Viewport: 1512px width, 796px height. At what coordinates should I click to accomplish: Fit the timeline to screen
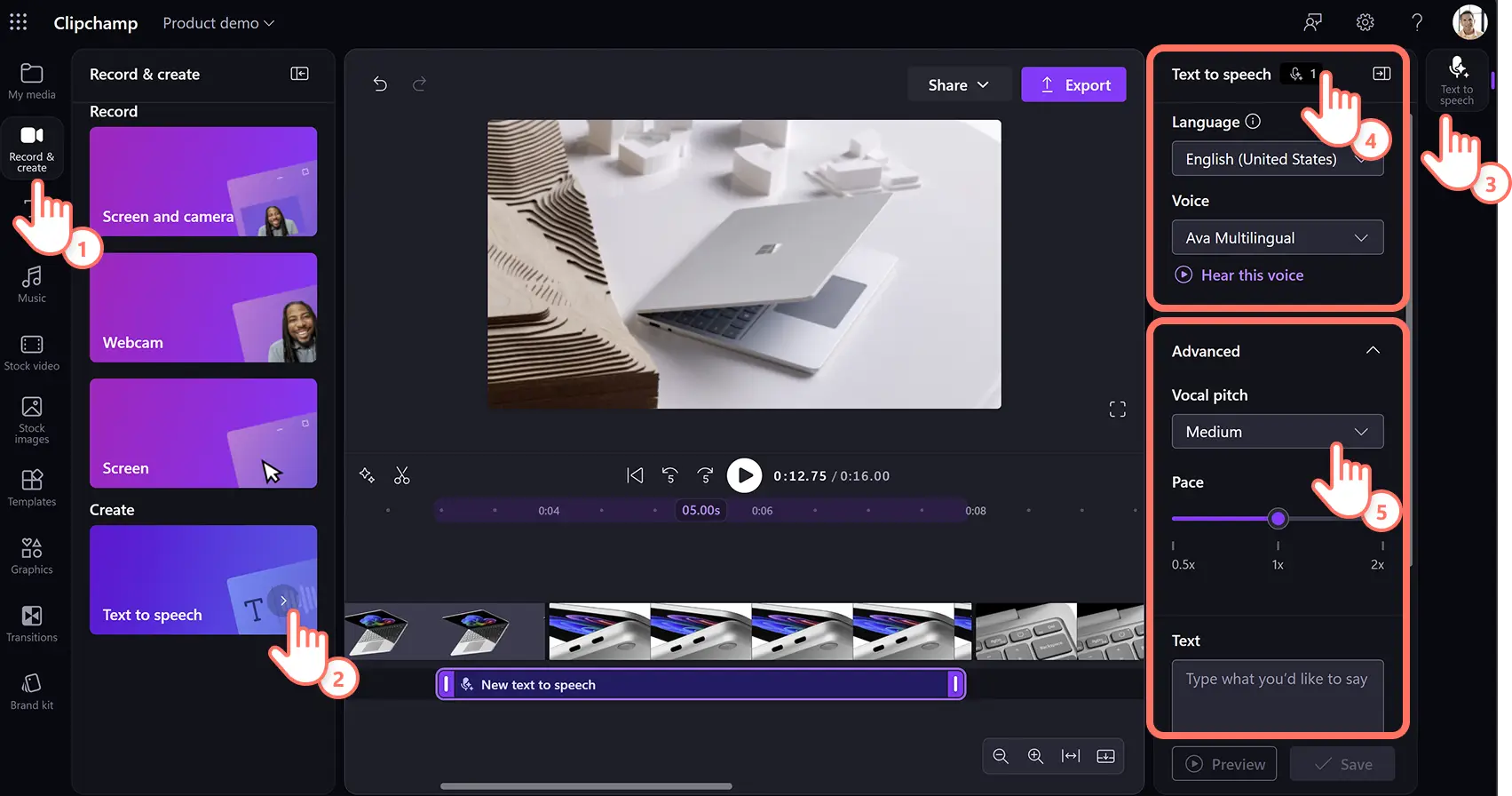tap(1071, 756)
